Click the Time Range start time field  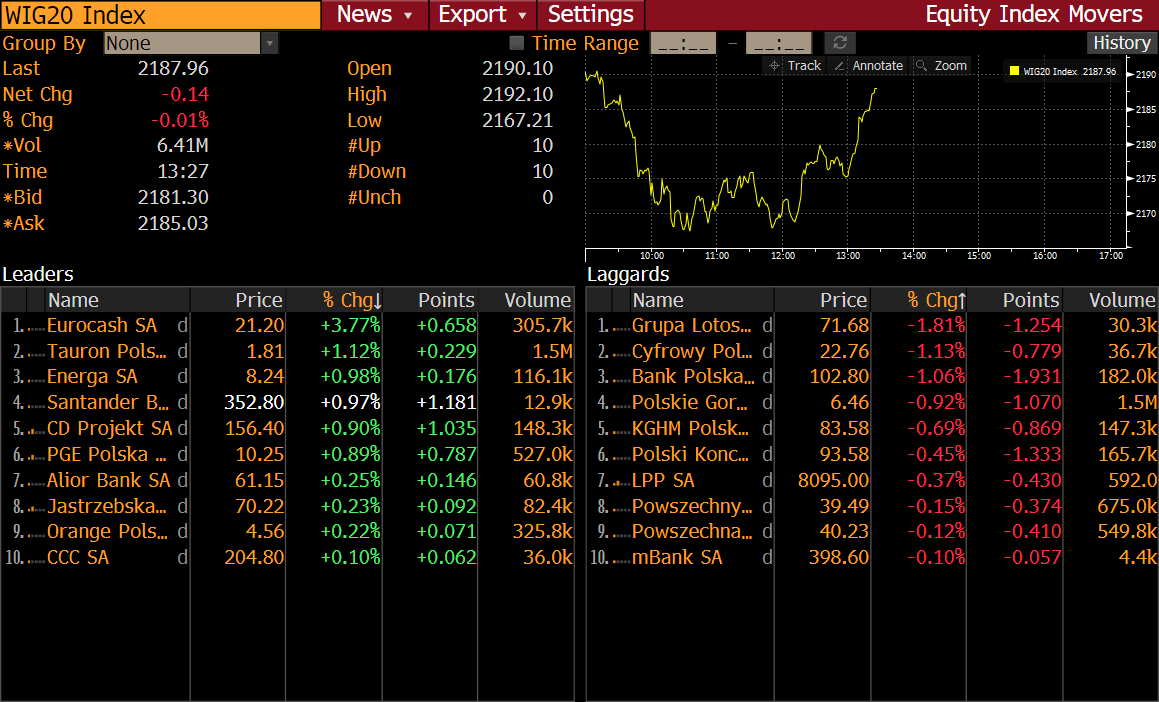click(683, 43)
